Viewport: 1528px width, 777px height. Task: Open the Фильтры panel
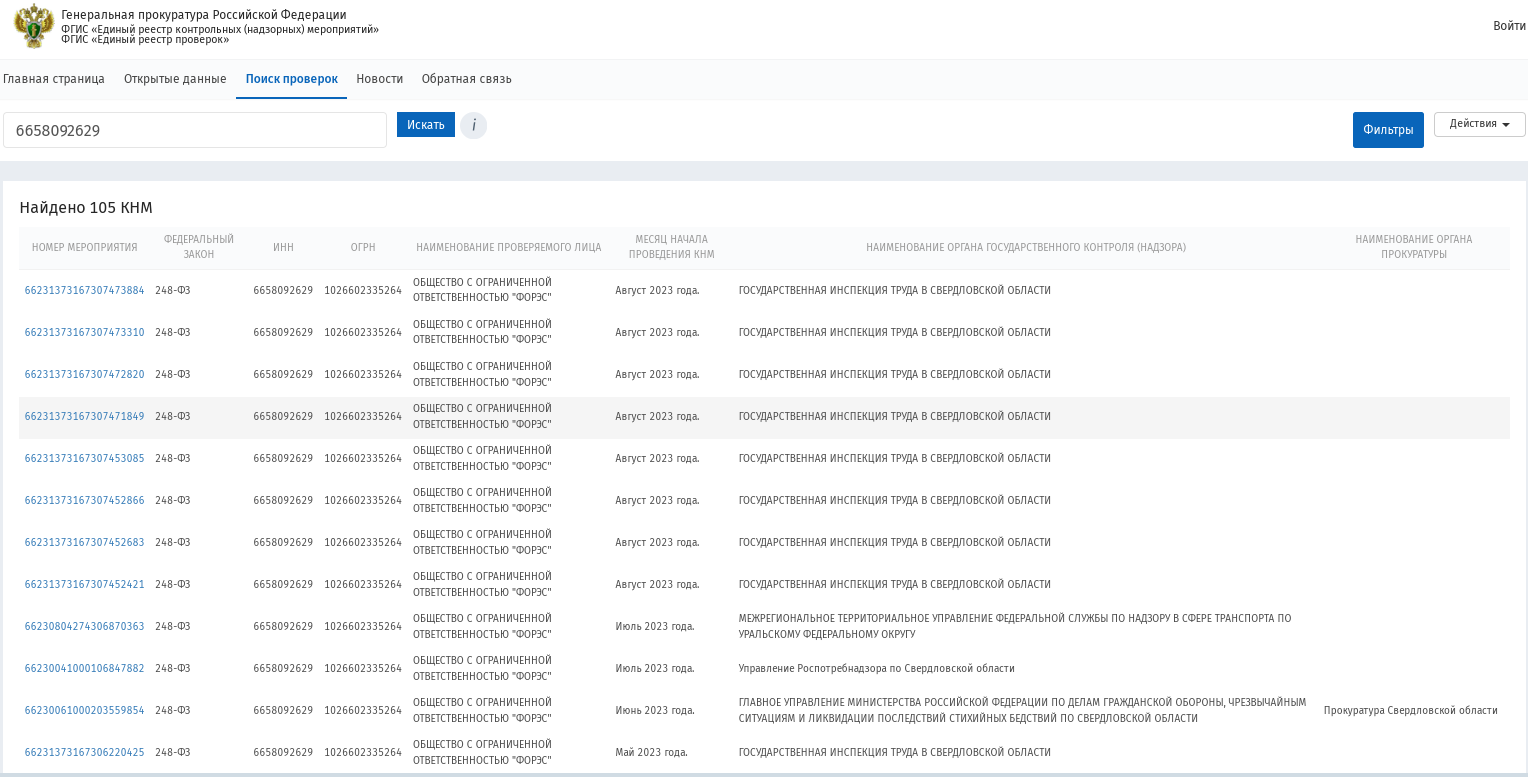point(1388,130)
